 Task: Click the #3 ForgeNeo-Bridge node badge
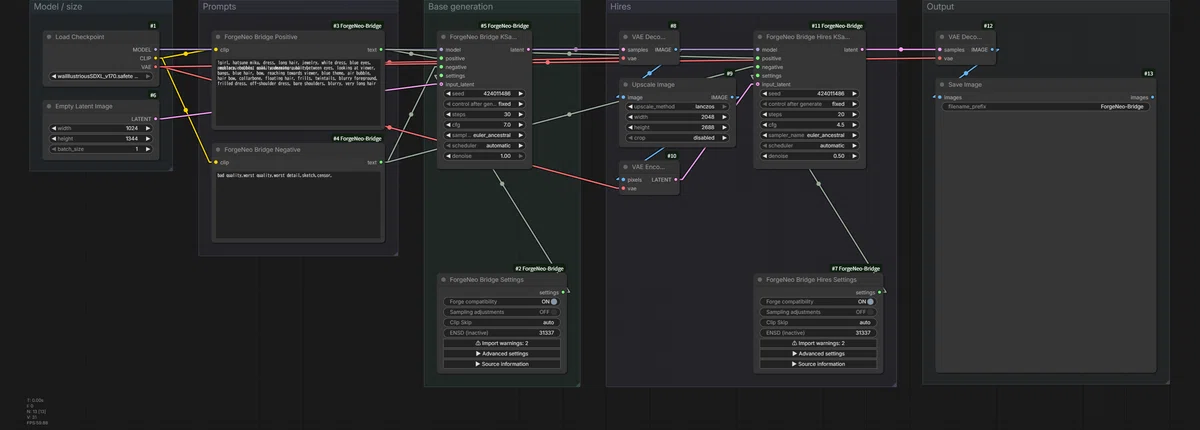(x=359, y=25)
